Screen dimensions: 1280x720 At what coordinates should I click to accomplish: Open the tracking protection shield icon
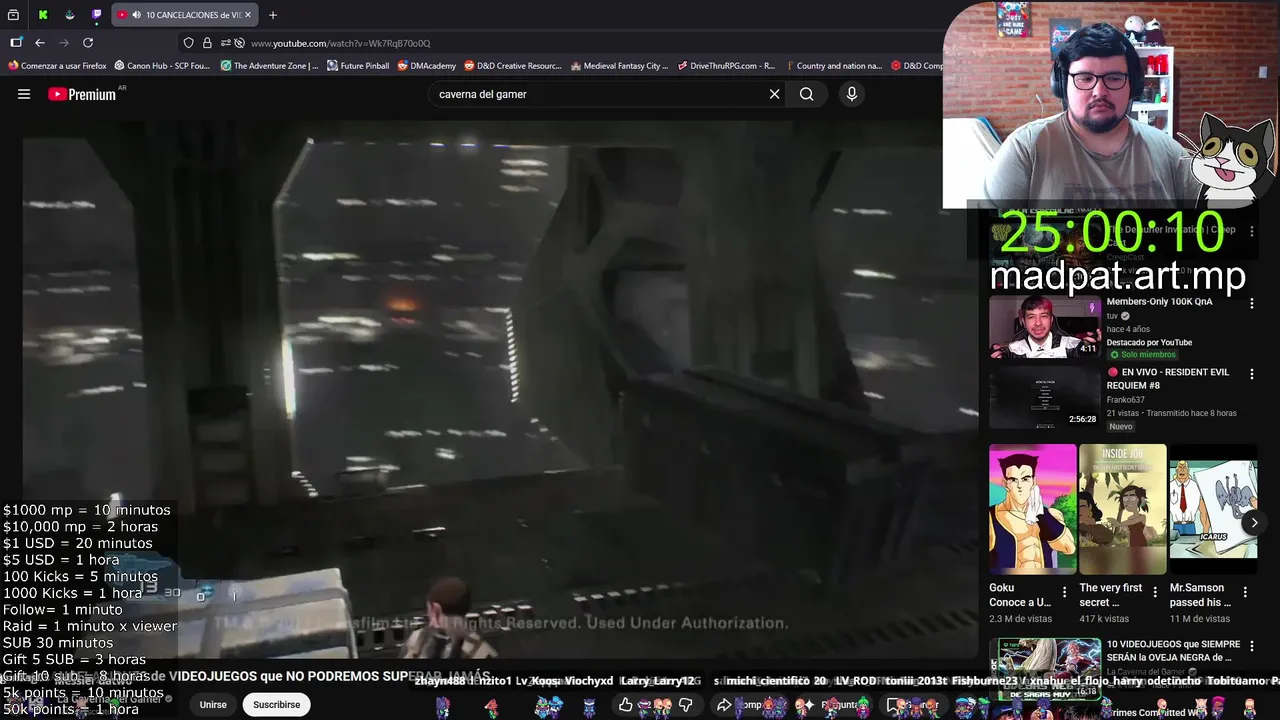pyautogui.click(x=188, y=43)
